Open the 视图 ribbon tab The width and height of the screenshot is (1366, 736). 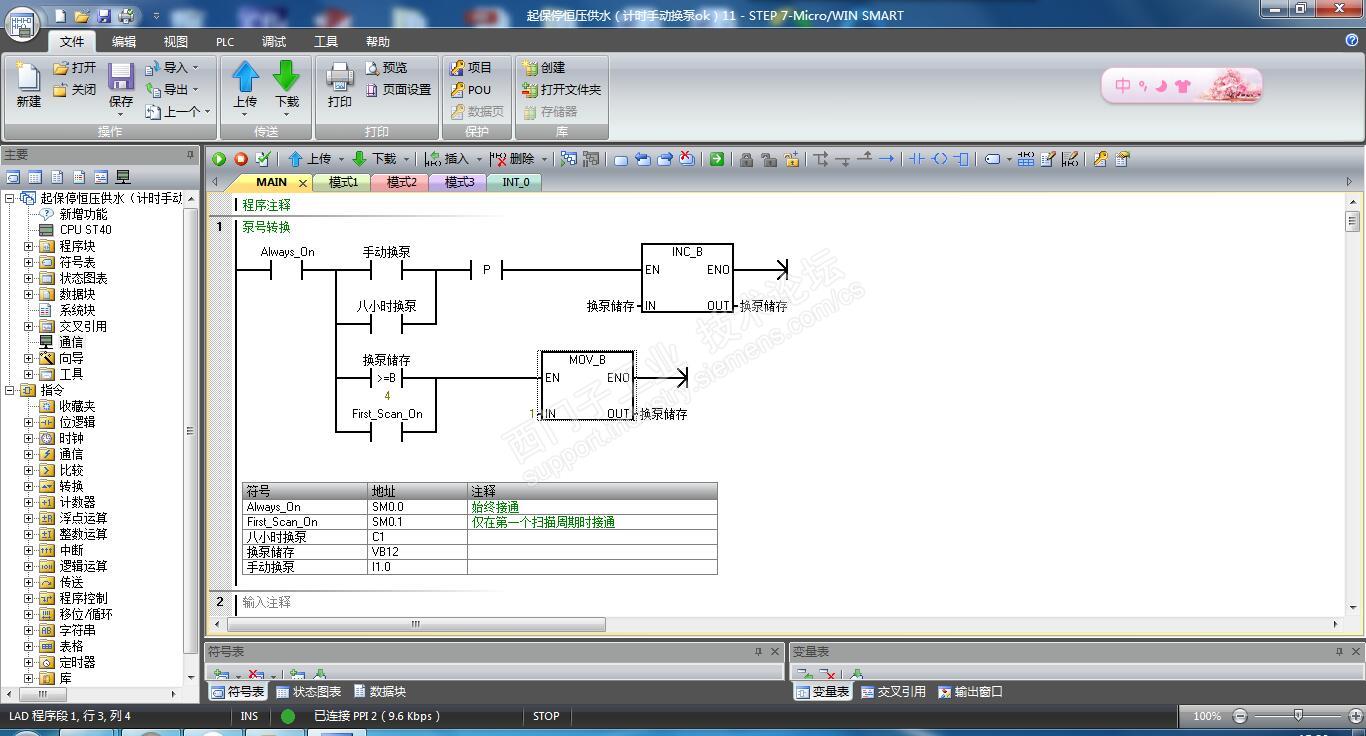(176, 41)
